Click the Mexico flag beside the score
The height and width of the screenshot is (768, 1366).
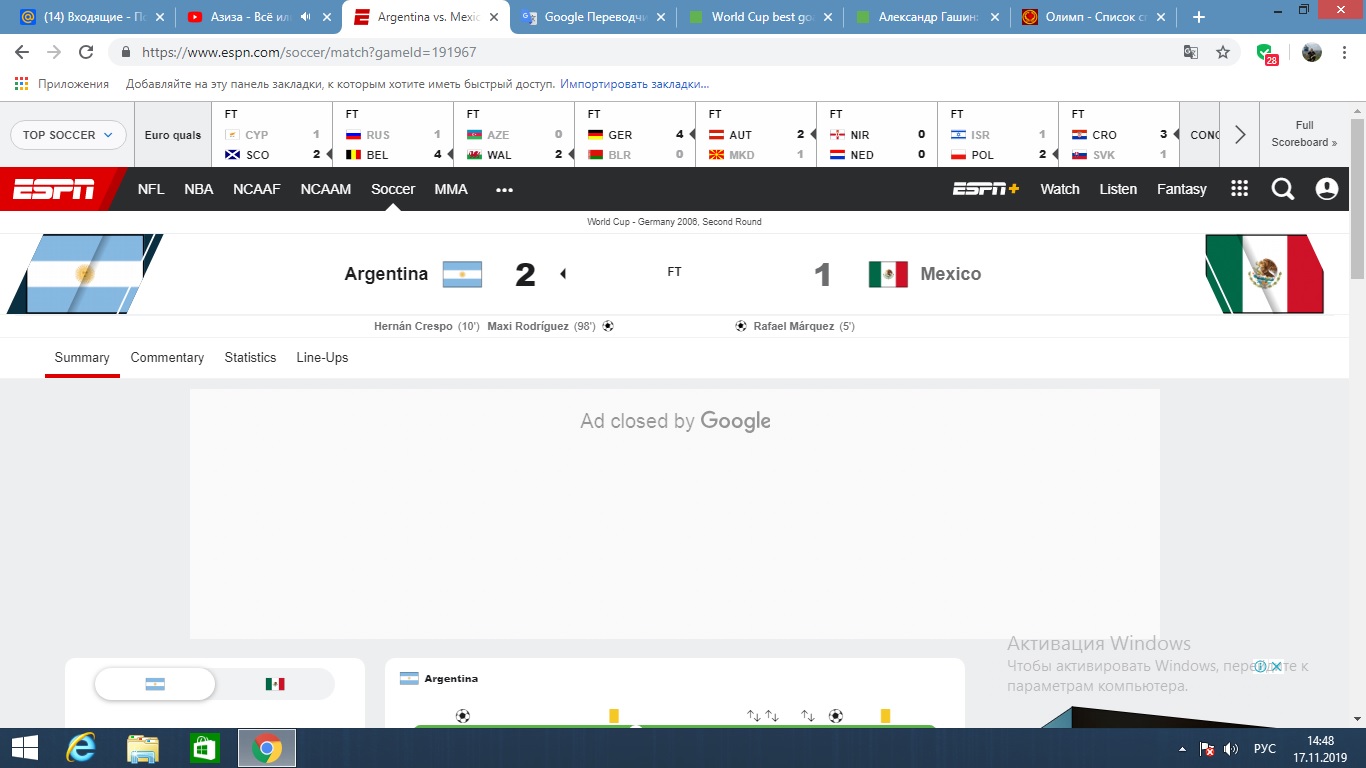pyautogui.click(x=888, y=274)
